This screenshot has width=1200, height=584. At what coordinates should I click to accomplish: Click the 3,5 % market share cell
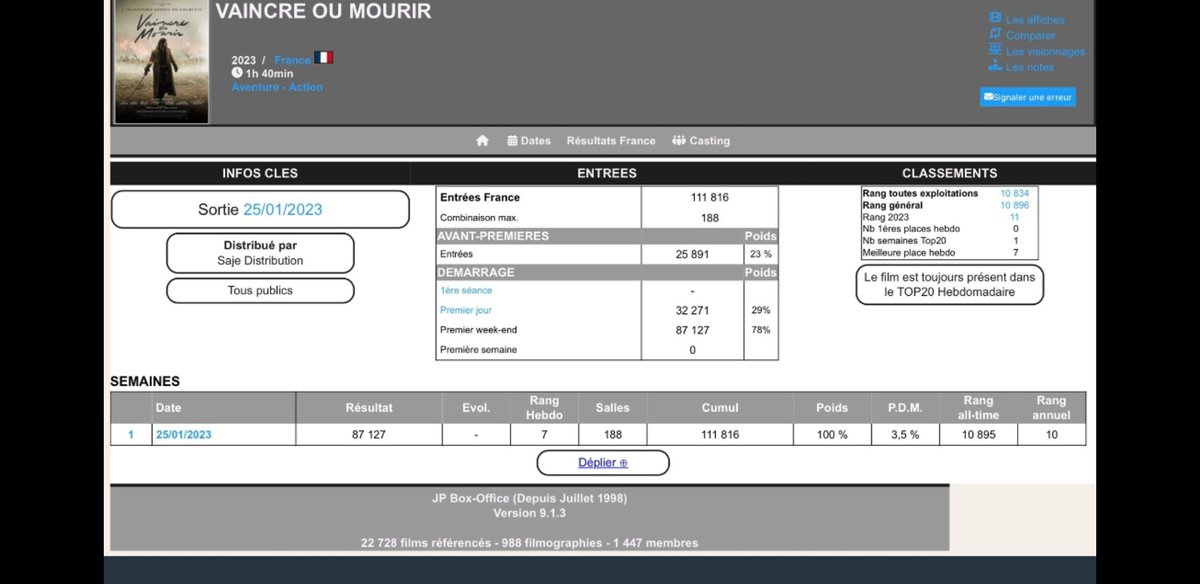tap(904, 435)
